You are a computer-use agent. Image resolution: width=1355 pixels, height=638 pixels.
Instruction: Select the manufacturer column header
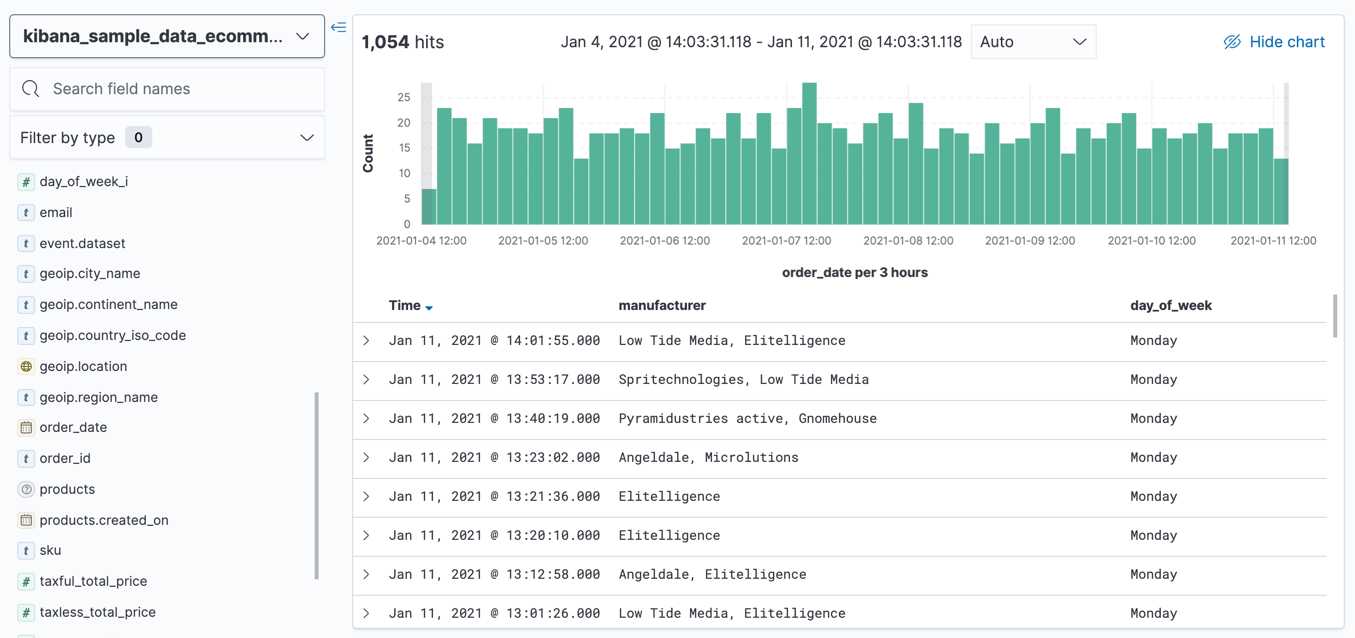(x=662, y=306)
